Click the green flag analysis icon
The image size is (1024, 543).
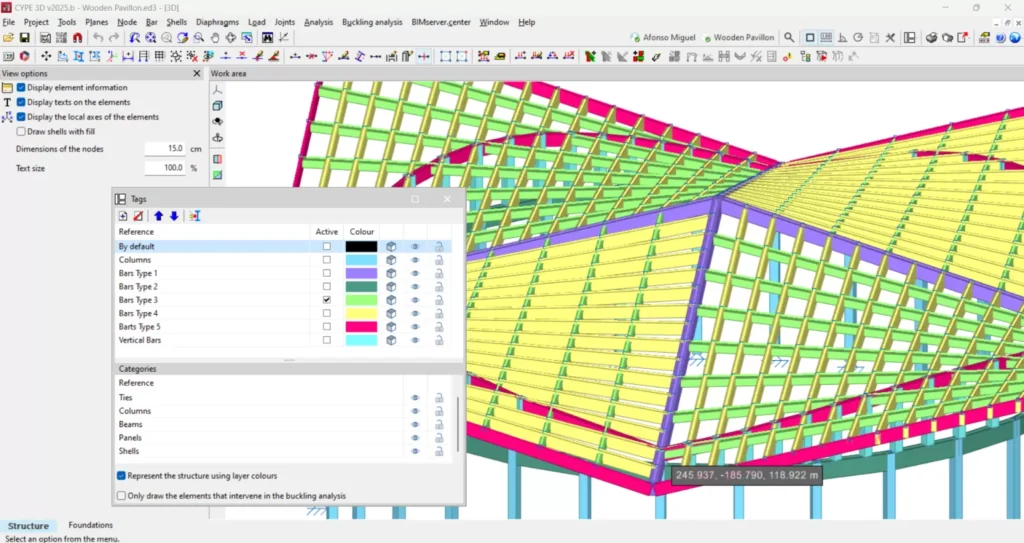pyautogui.click(x=590, y=57)
